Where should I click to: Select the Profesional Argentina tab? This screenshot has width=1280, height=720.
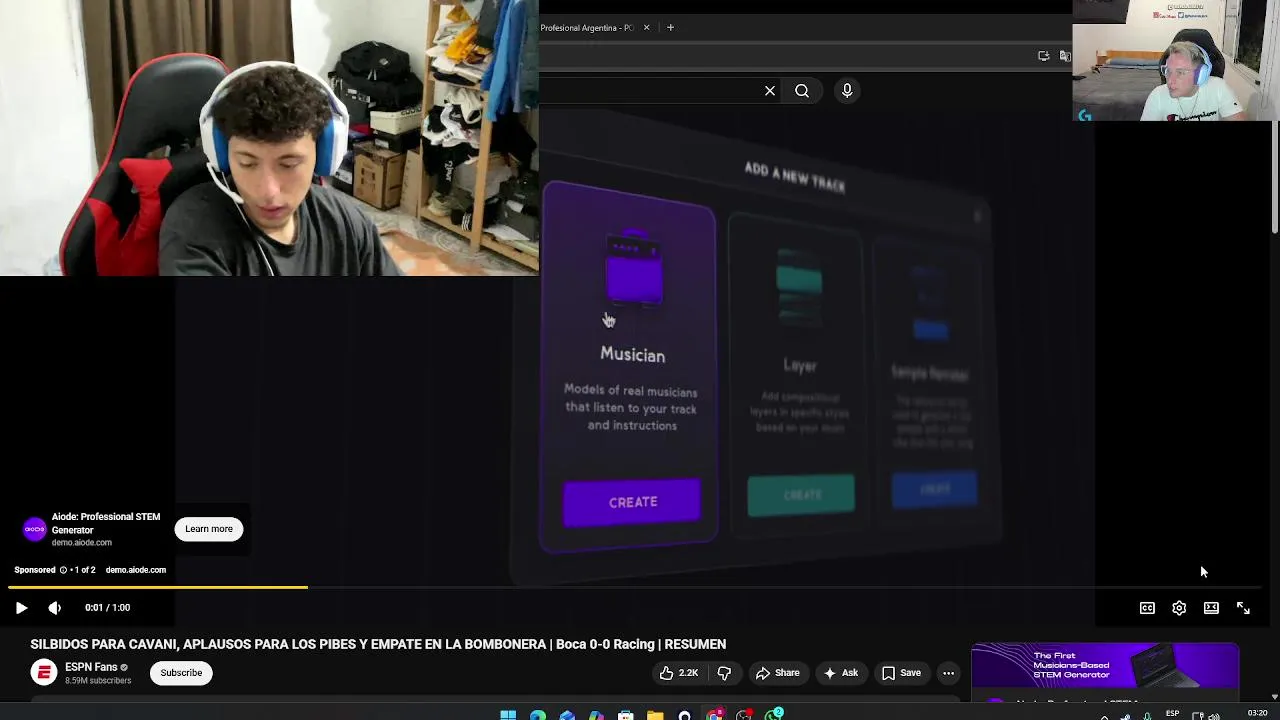pyautogui.click(x=588, y=28)
